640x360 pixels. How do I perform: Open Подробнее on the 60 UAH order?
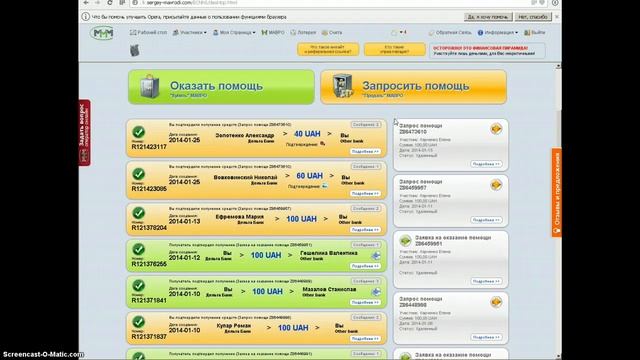coord(365,193)
